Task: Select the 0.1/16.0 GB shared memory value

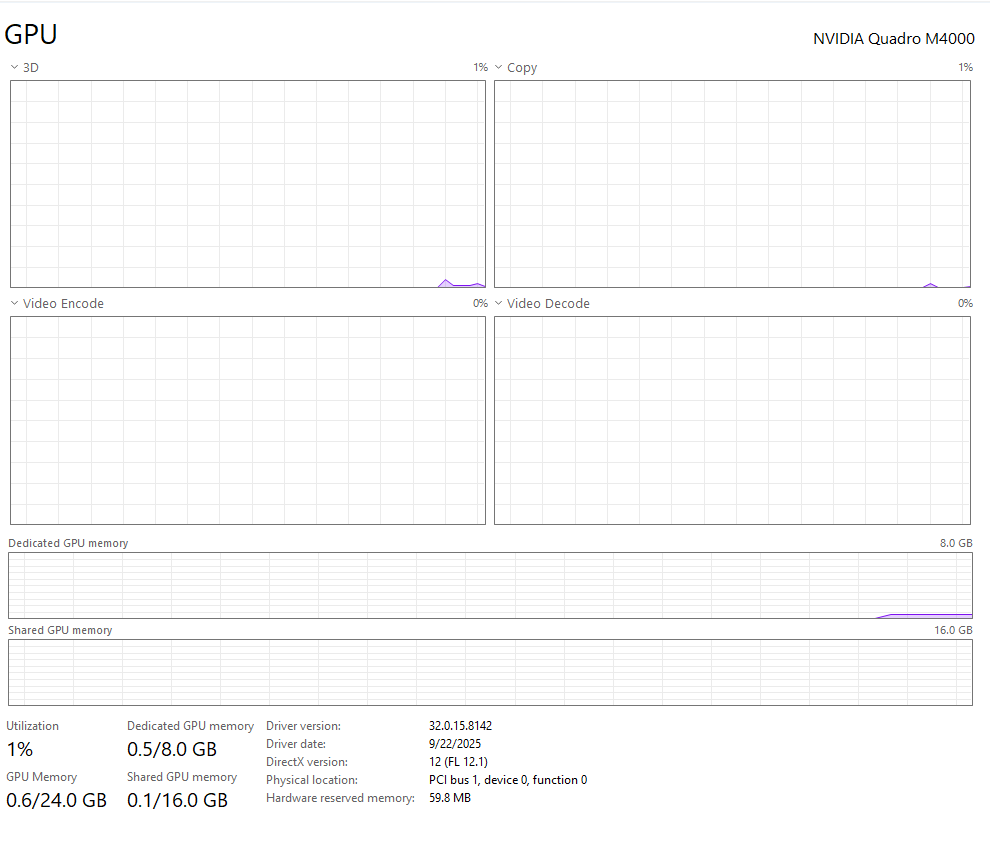Action: [177, 800]
